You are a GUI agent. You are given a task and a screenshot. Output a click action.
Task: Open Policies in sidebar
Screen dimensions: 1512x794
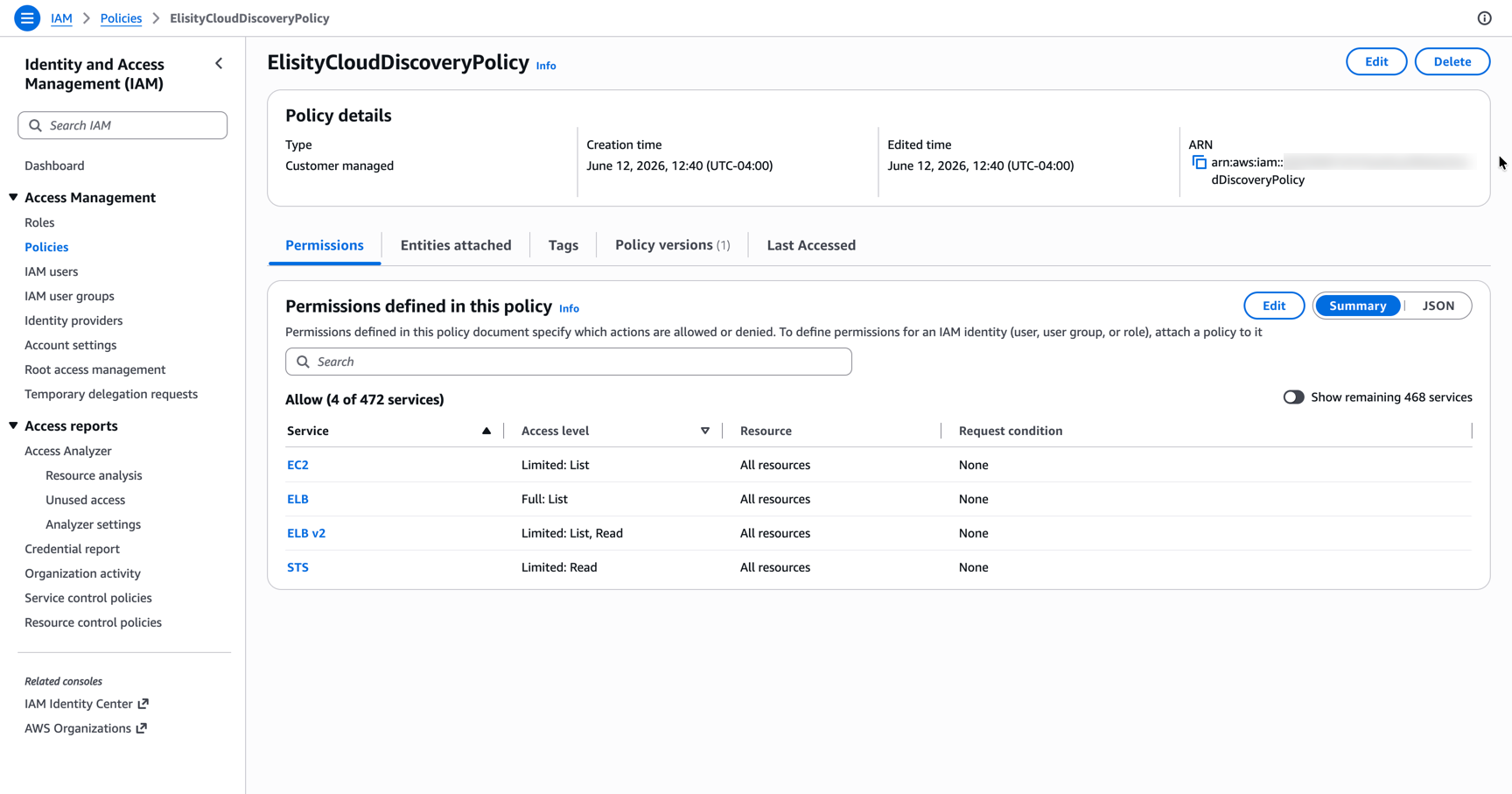click(46, 247)
